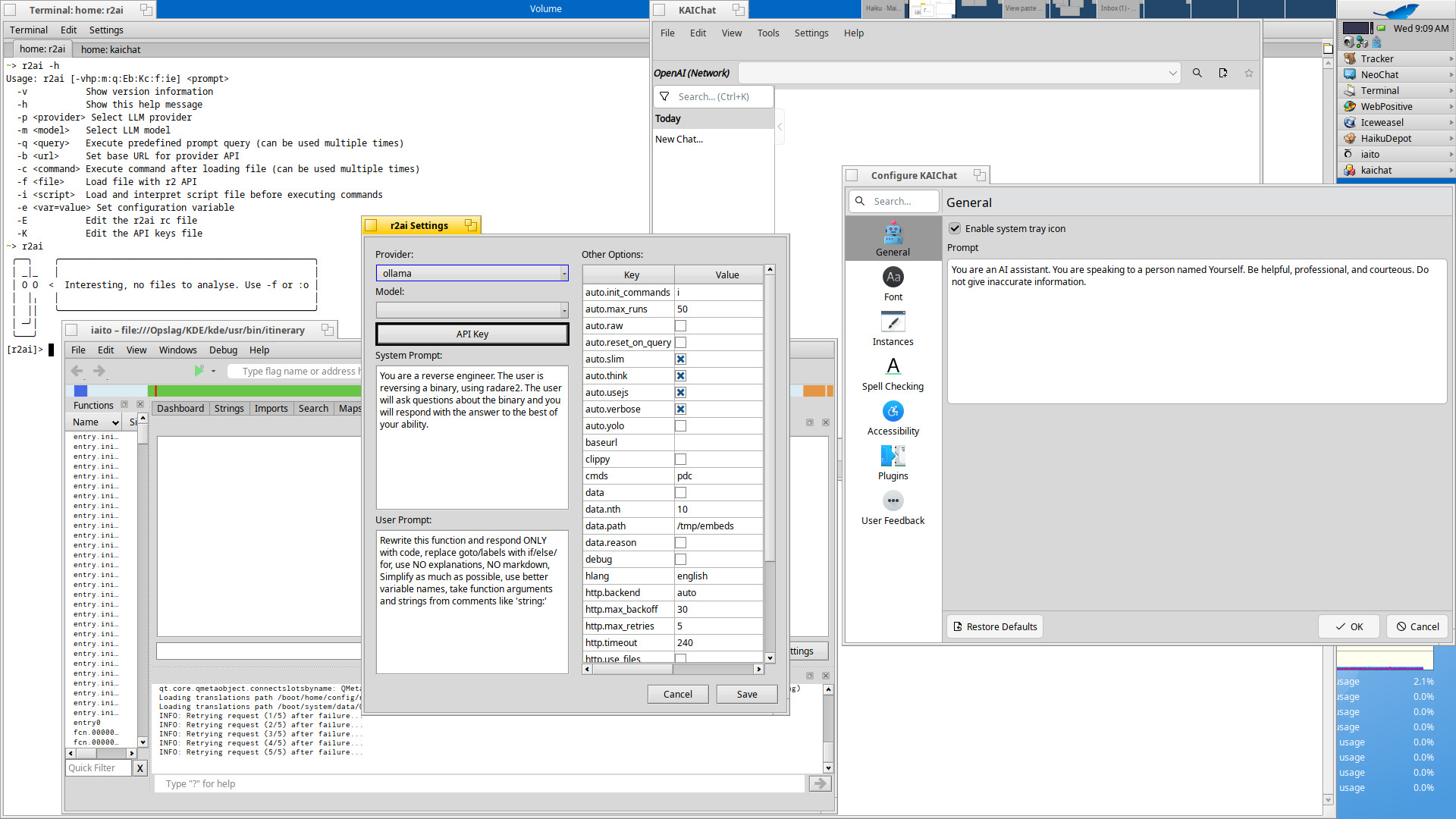This screenshot has width=1456, height=819.
Task: Expand the empty Model dropdown
Action: click(472, 310)
